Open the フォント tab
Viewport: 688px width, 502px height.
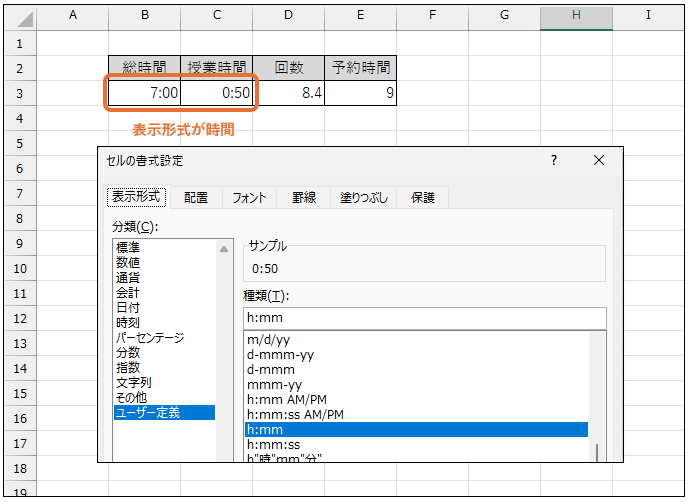click(x=249, y=198)
